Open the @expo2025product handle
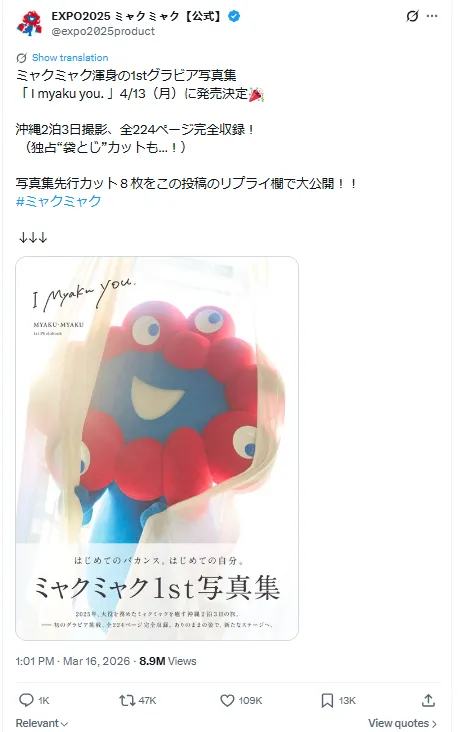462x732 pixels. tap(103, 31)
